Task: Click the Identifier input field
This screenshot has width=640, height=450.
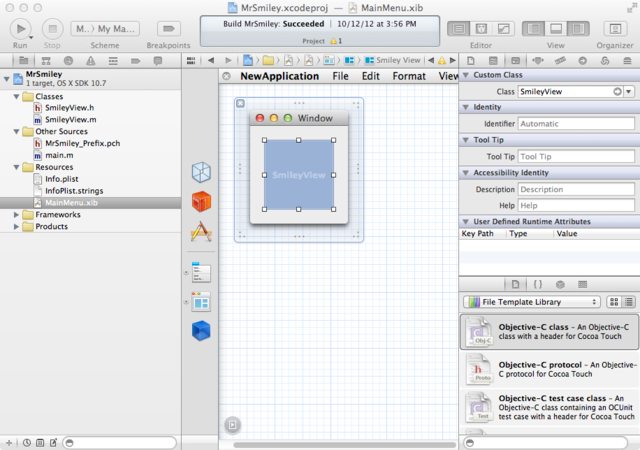Action: click(x=576, y=124)
